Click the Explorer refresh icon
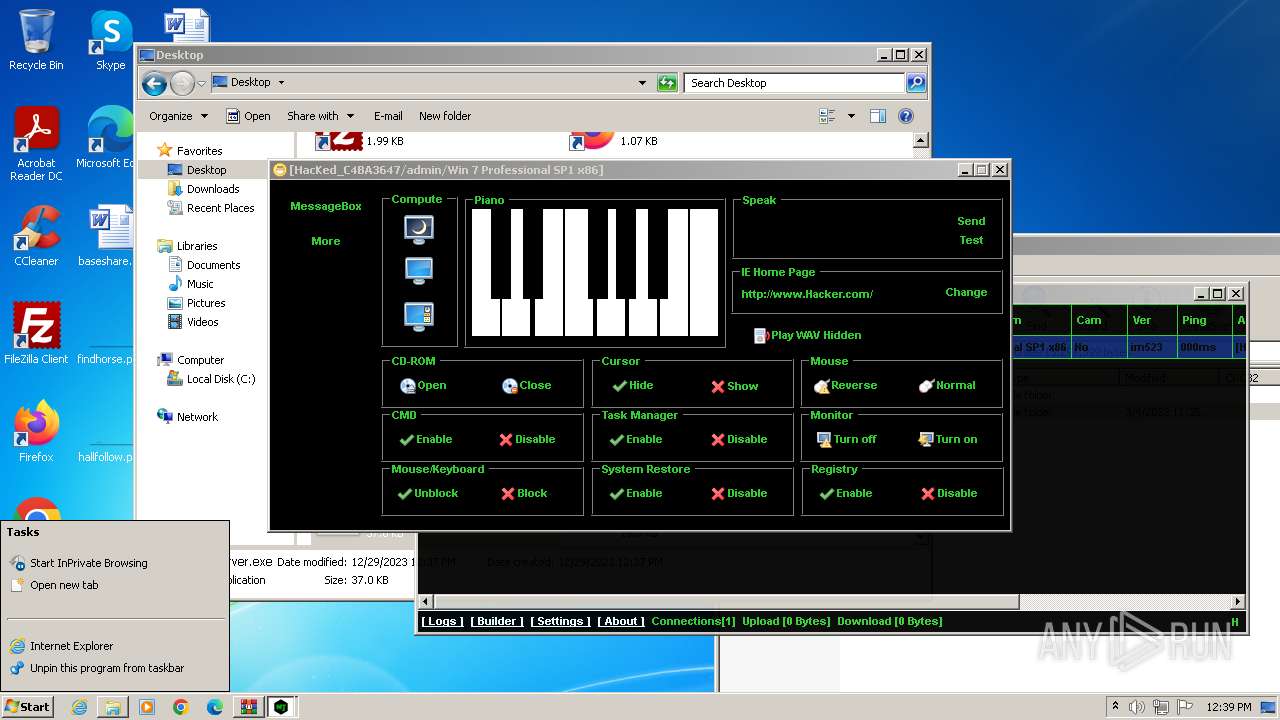 tap(667, 83)
